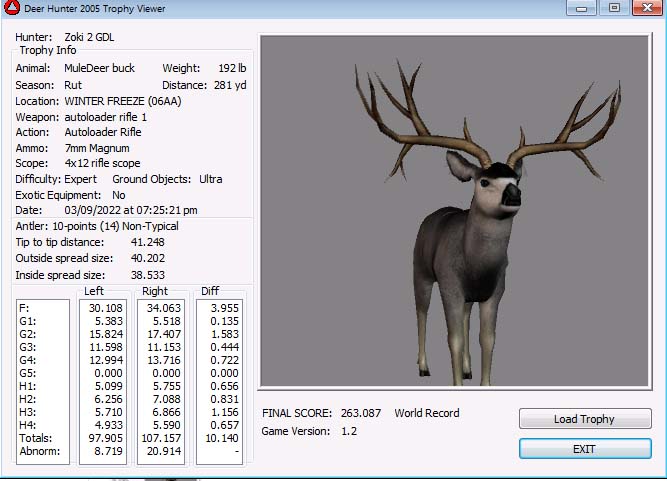Click the Right column Totals value 107.157

click(x=161, y=438)
